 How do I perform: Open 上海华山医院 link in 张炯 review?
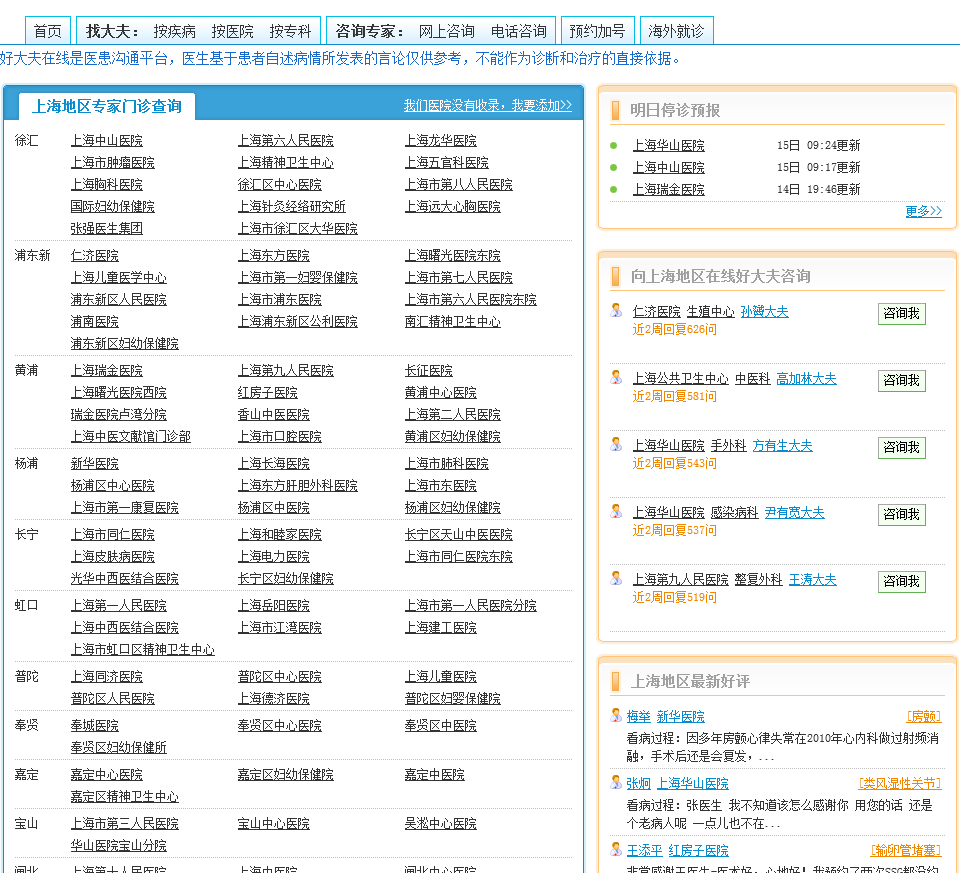point(693,784)
